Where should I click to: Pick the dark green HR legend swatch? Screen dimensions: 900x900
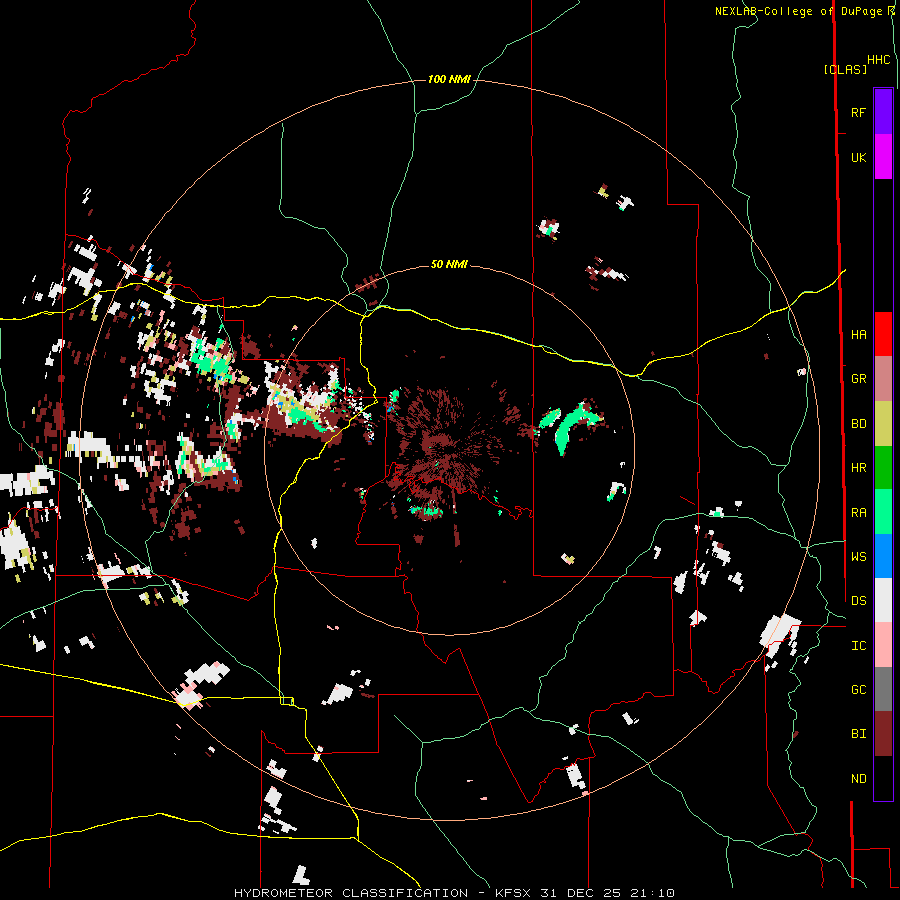coord(883,468)
